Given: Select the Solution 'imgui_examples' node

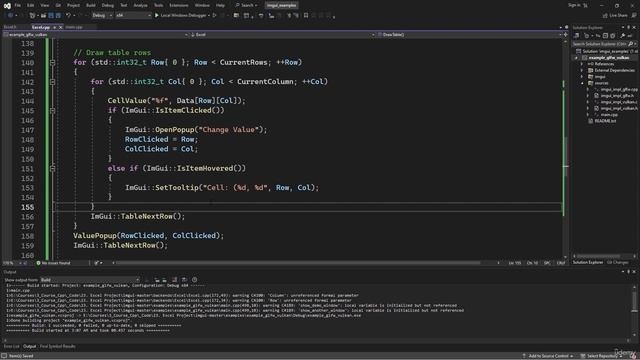Looking at the screenshot, I should click(x=607, y=51).
